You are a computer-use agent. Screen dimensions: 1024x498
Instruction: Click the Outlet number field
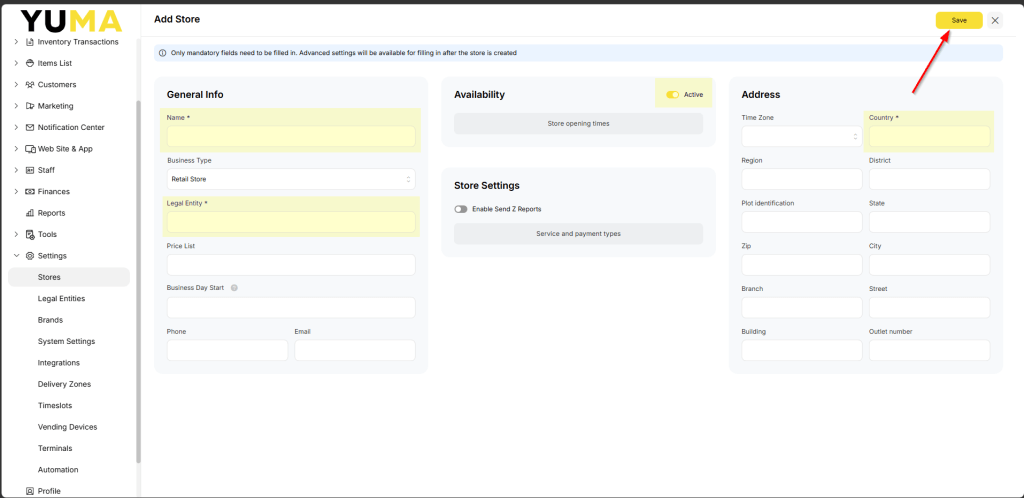929,350
